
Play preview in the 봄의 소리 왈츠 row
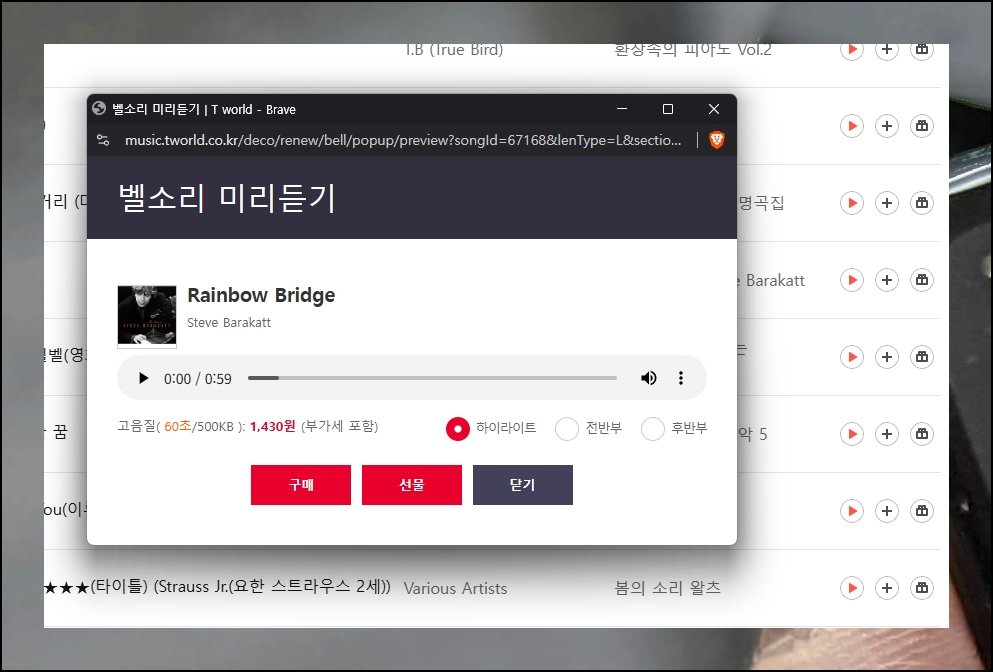852,588
